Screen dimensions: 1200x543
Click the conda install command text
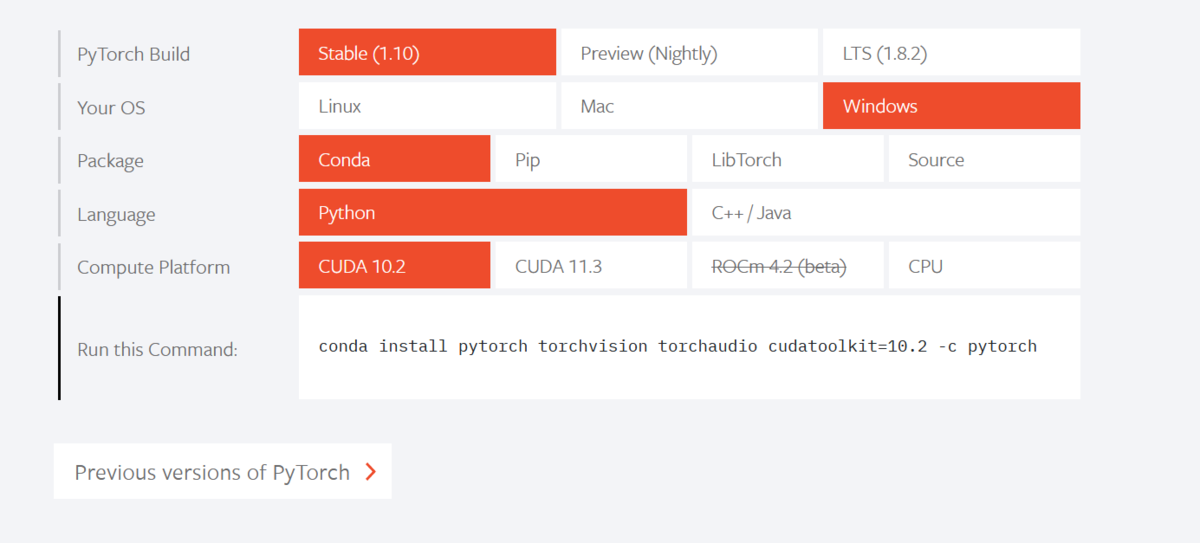(678, 347)
